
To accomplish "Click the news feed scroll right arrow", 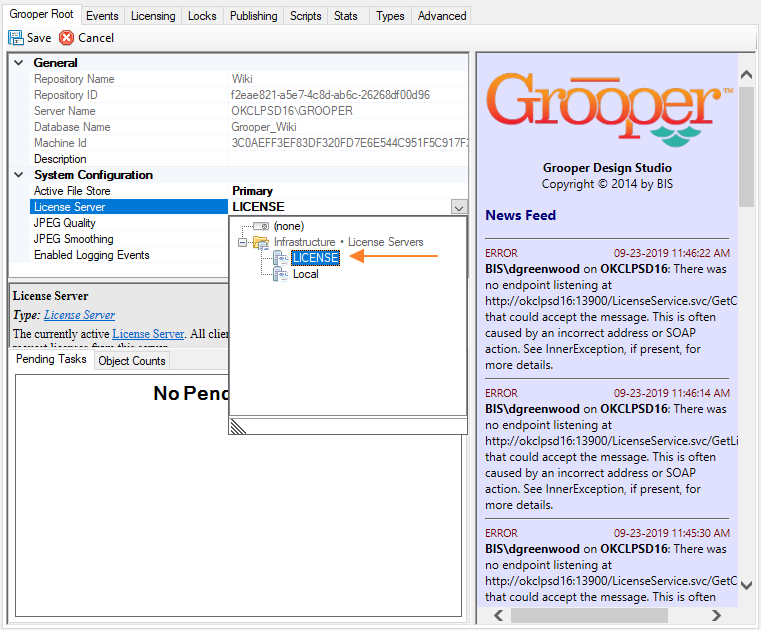I will pos(716,615).
